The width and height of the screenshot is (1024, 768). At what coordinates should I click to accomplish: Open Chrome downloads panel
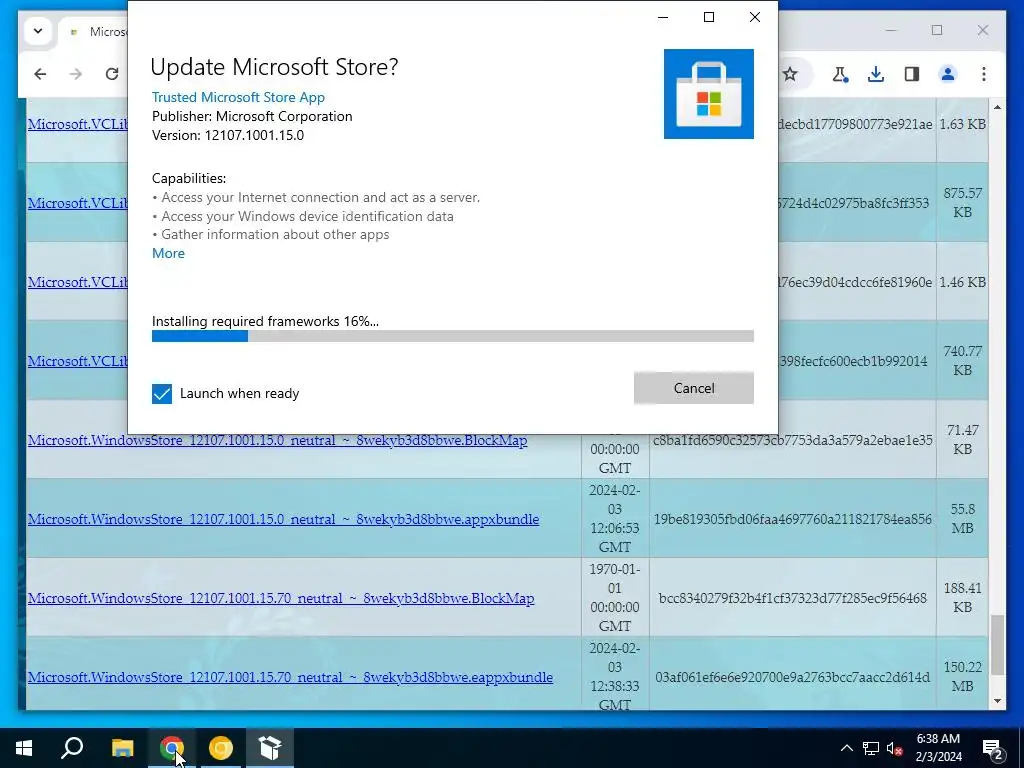pos(876,74)
